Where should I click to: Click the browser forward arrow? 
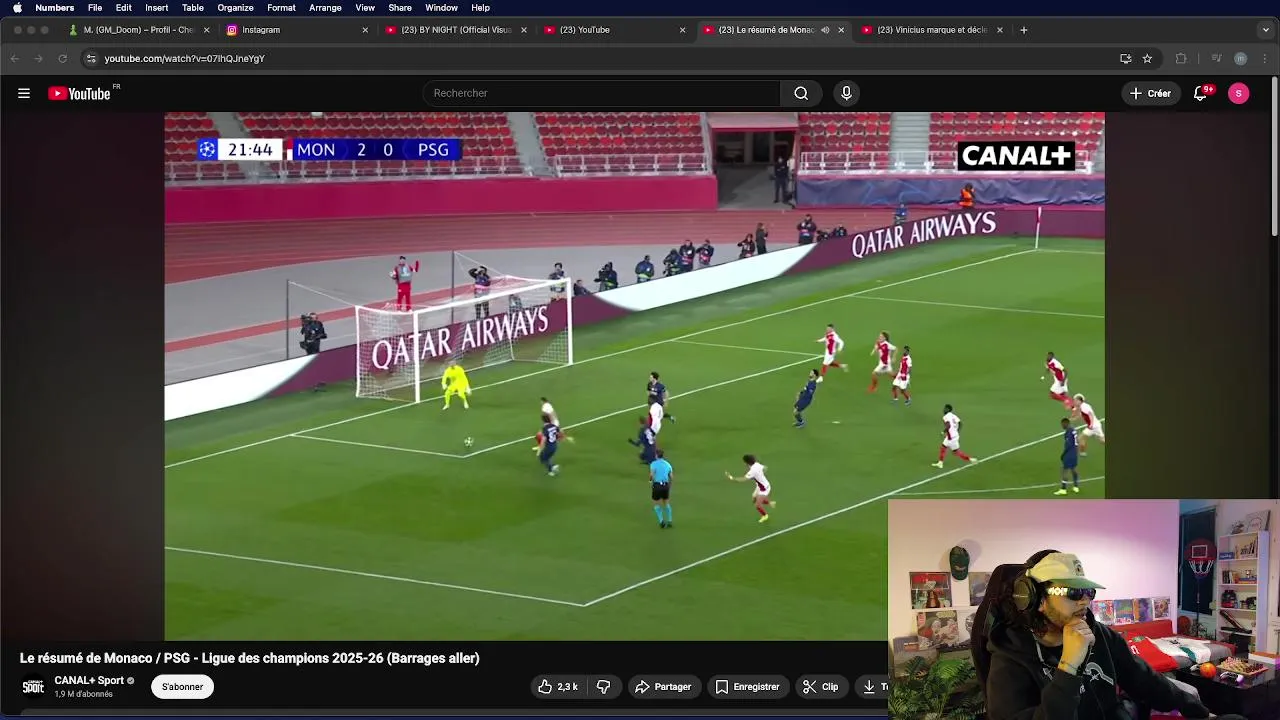[x=39, y=58]
